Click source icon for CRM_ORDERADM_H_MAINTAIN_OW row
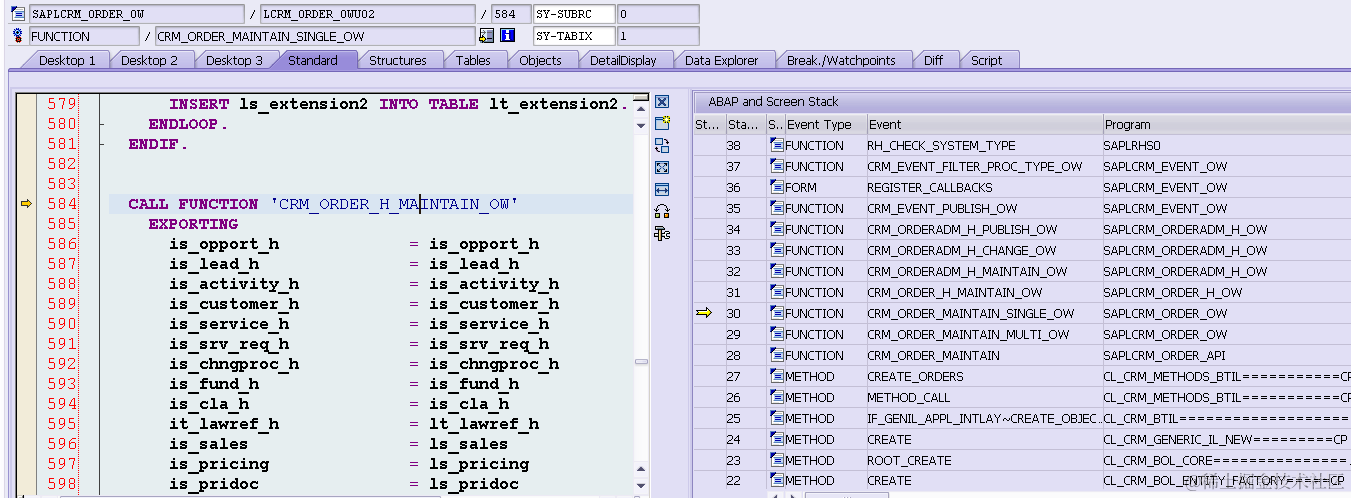 (x=777, y=272)
